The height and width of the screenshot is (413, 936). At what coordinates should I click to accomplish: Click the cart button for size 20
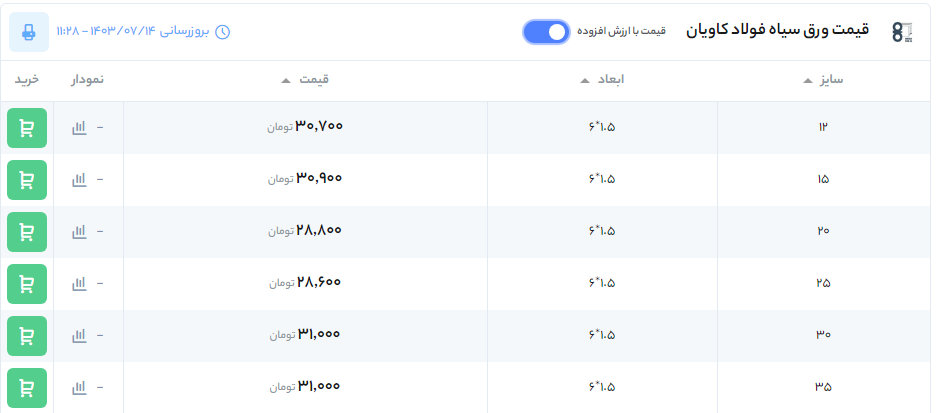[27, 231]
